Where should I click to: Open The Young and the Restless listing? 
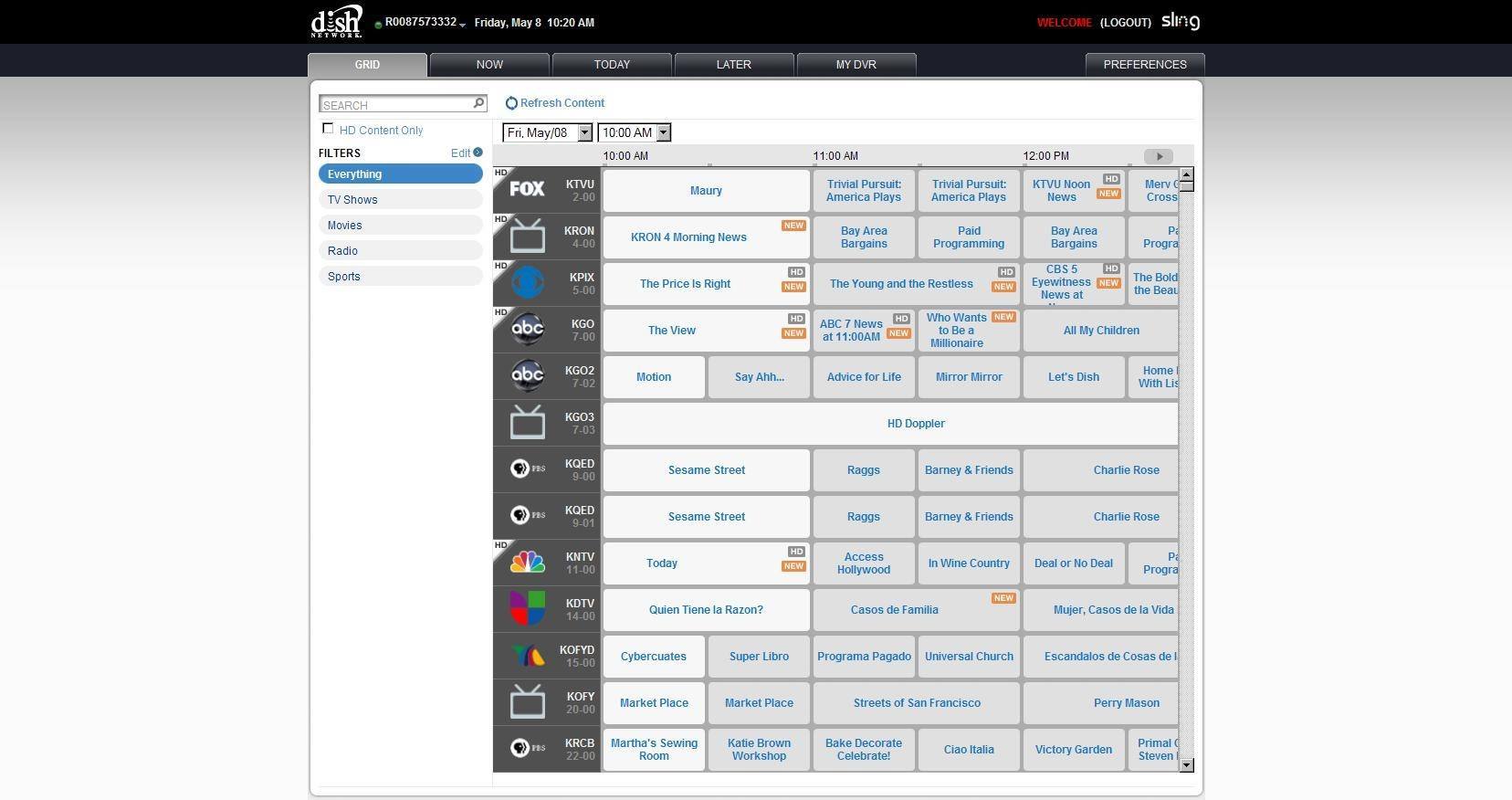[916, 284]
